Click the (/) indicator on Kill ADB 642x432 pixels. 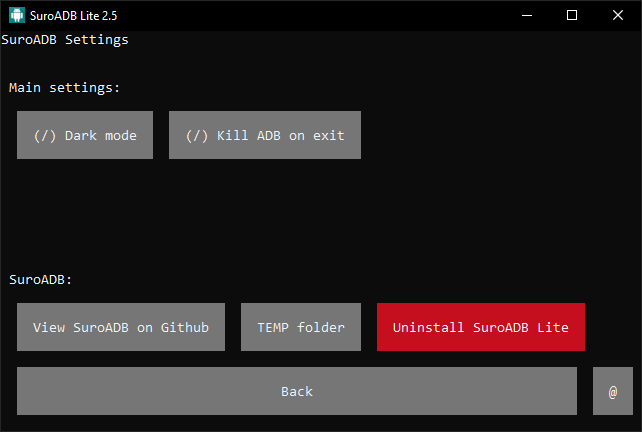(197, 135)
